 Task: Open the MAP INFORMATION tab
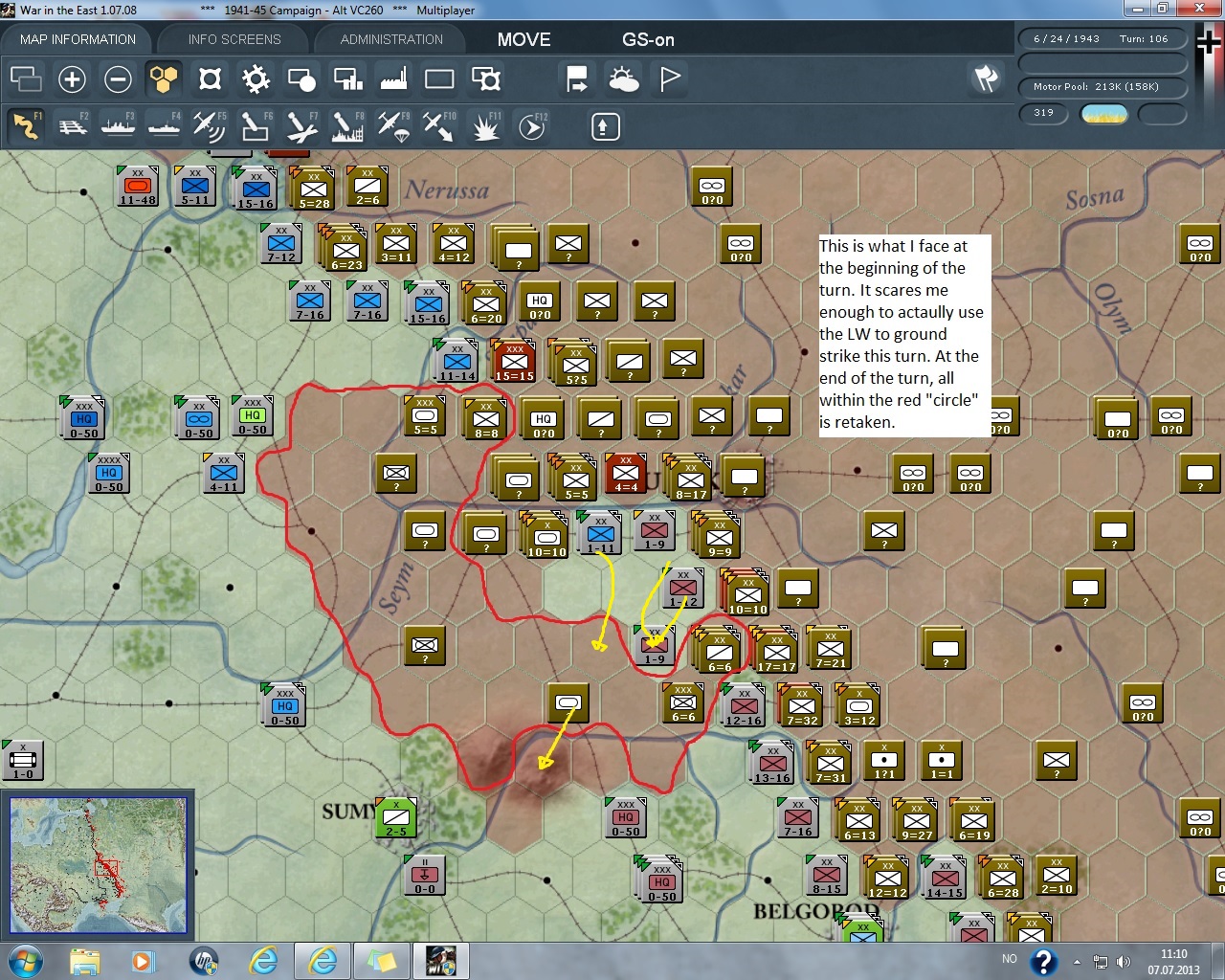pyautogui.click(x=78, y=39)
